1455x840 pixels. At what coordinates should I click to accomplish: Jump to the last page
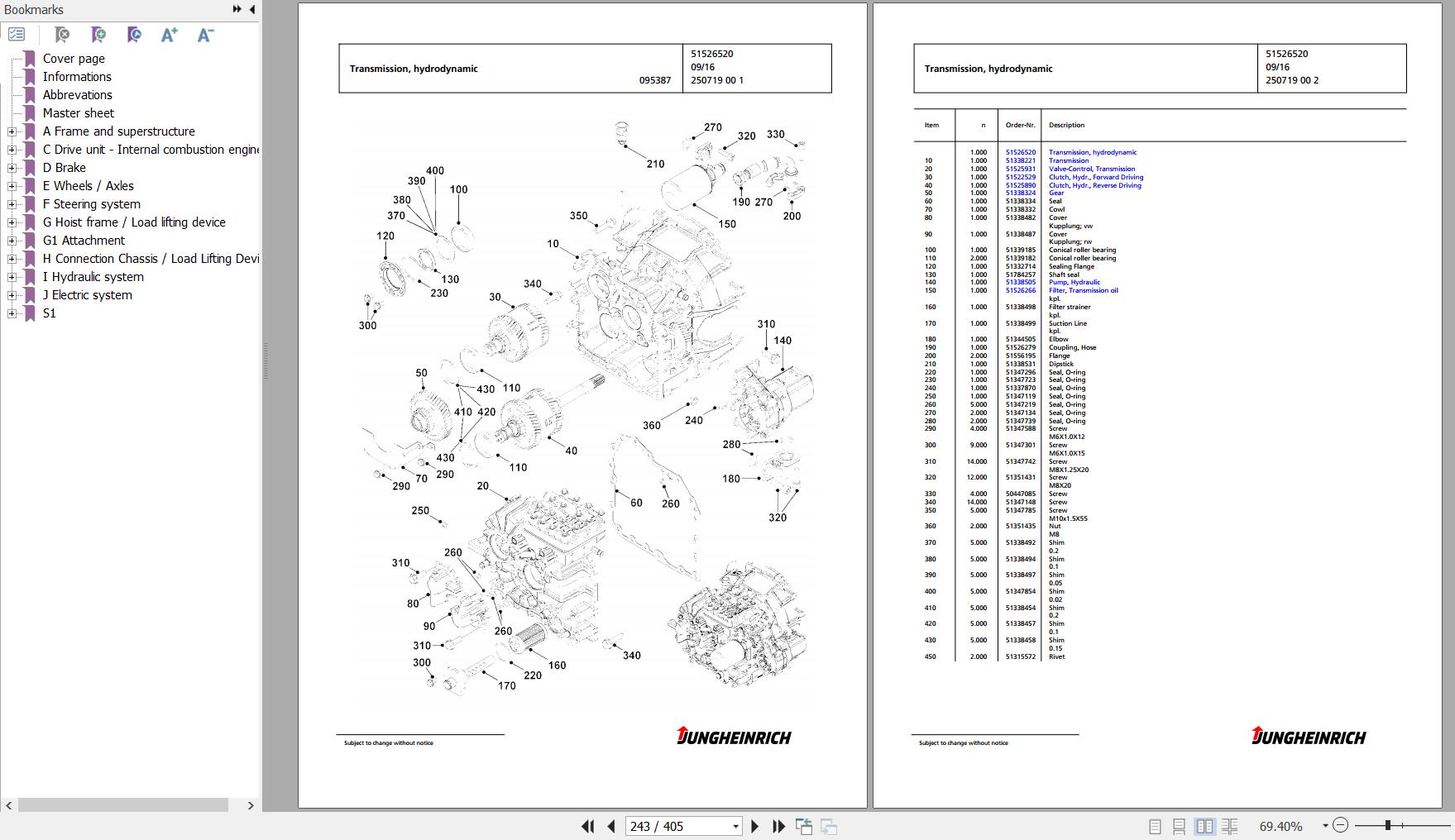pos(778,826)
